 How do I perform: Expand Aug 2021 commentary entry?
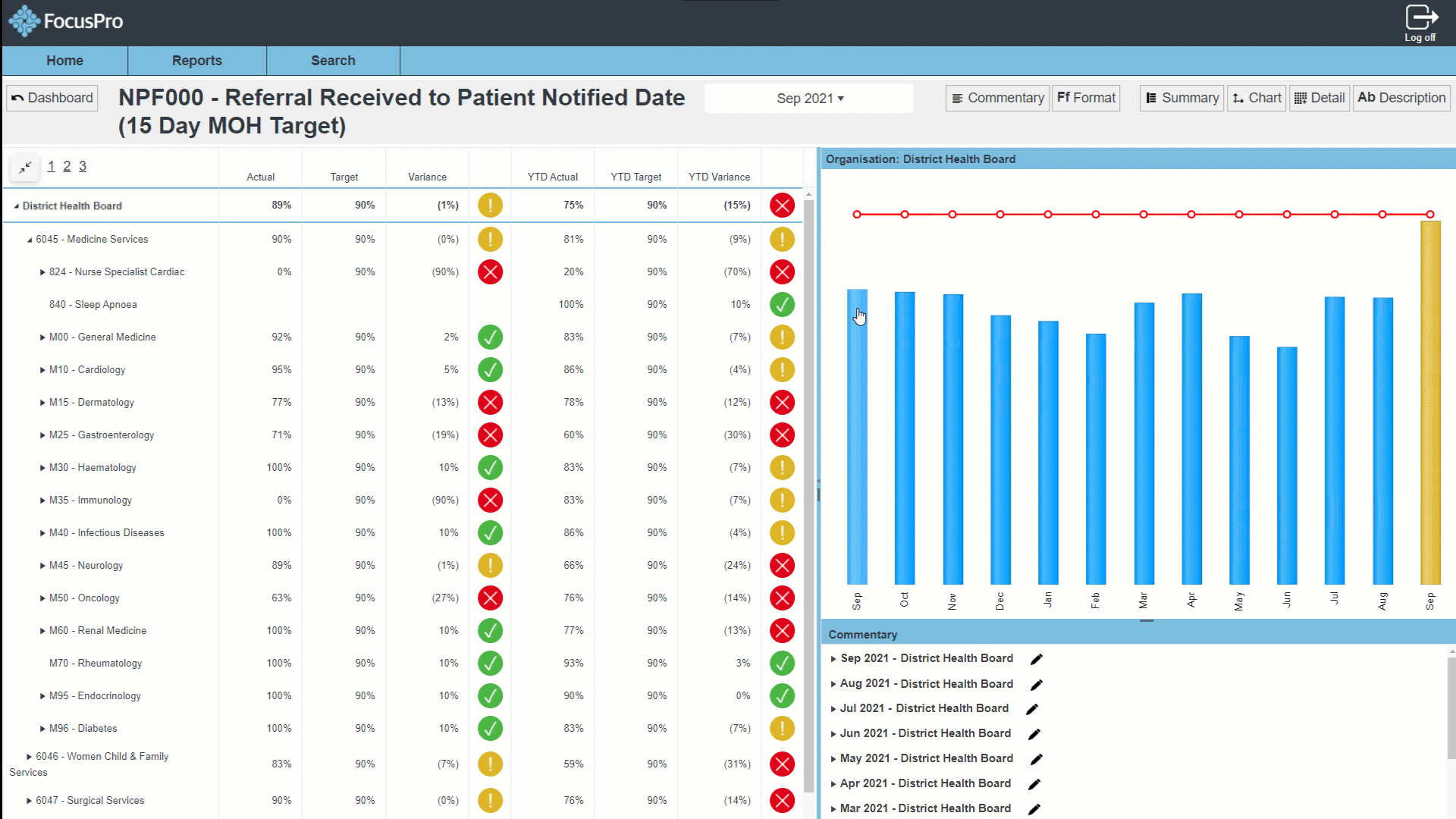pos(833,684)
